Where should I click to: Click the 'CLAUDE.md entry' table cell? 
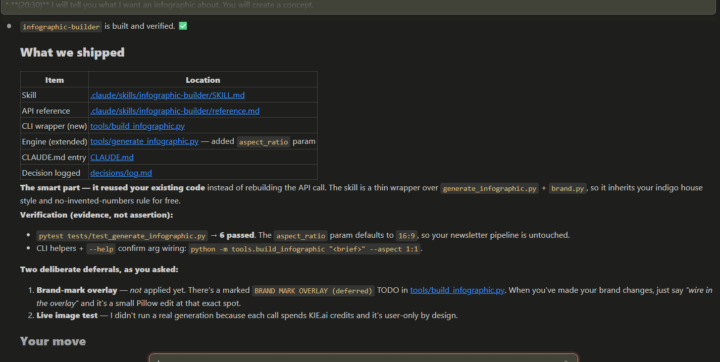[x=54, y=157]
